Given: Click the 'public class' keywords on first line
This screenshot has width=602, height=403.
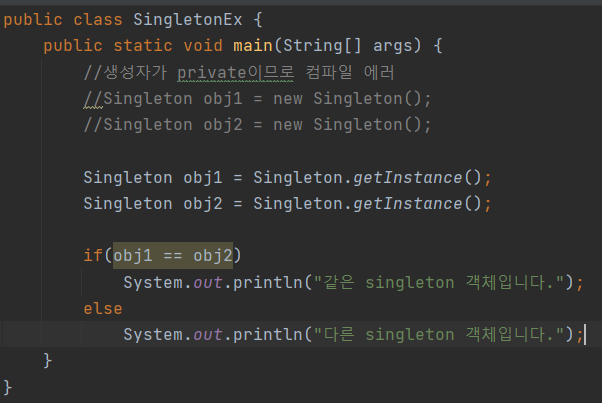Looking at the screenshot, I should (x=63, y=20).
